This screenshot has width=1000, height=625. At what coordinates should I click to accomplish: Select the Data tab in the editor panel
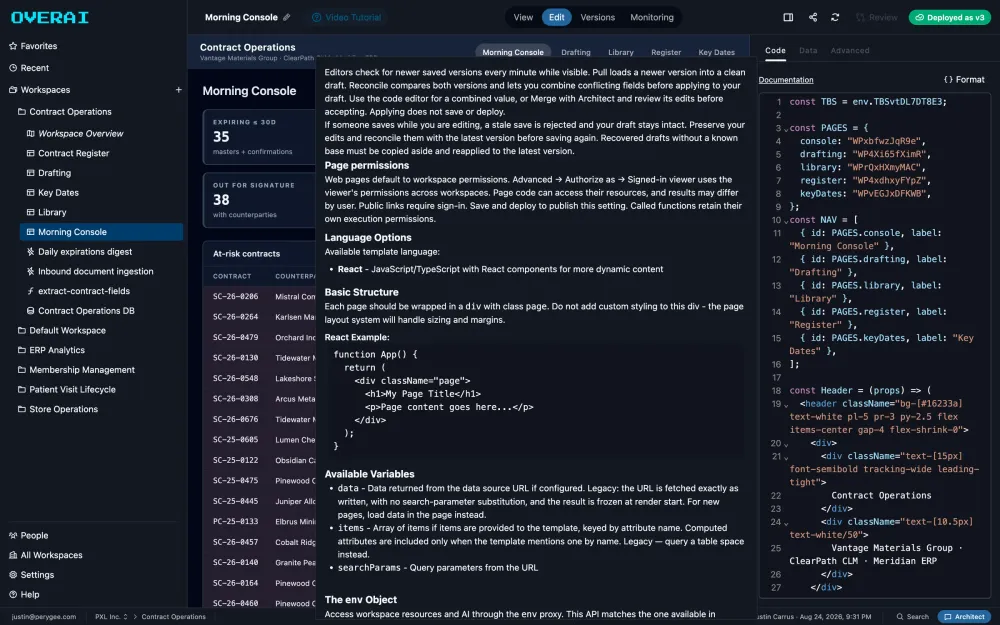click(808, 50)
